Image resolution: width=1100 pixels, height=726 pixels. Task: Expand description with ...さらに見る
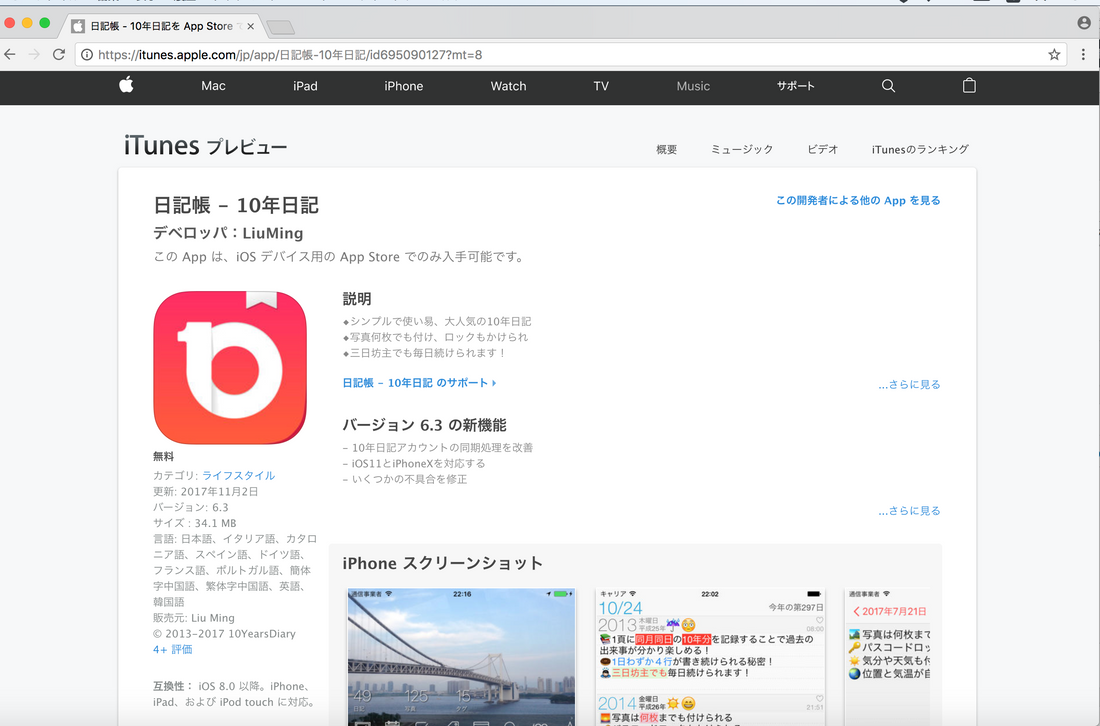click(x=909, y=384)
